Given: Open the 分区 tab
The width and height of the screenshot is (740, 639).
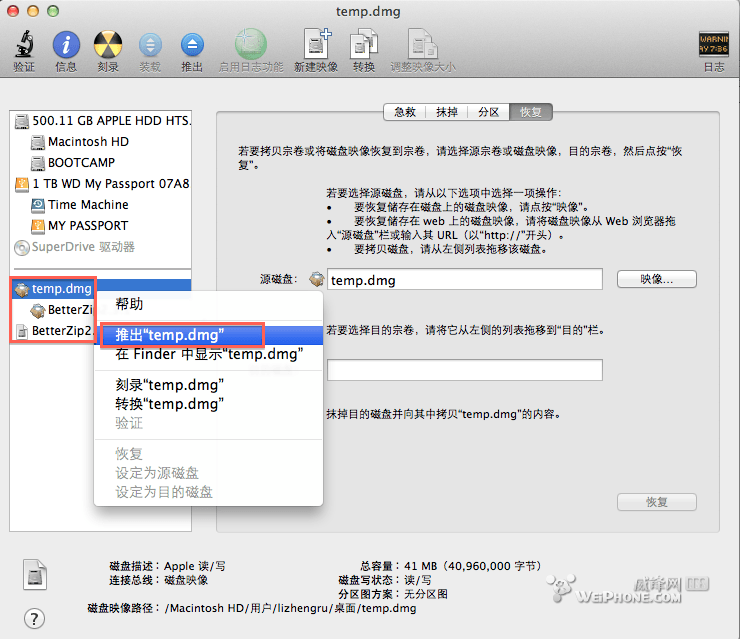Looking at the screenshot, I should tap(488, 112).
